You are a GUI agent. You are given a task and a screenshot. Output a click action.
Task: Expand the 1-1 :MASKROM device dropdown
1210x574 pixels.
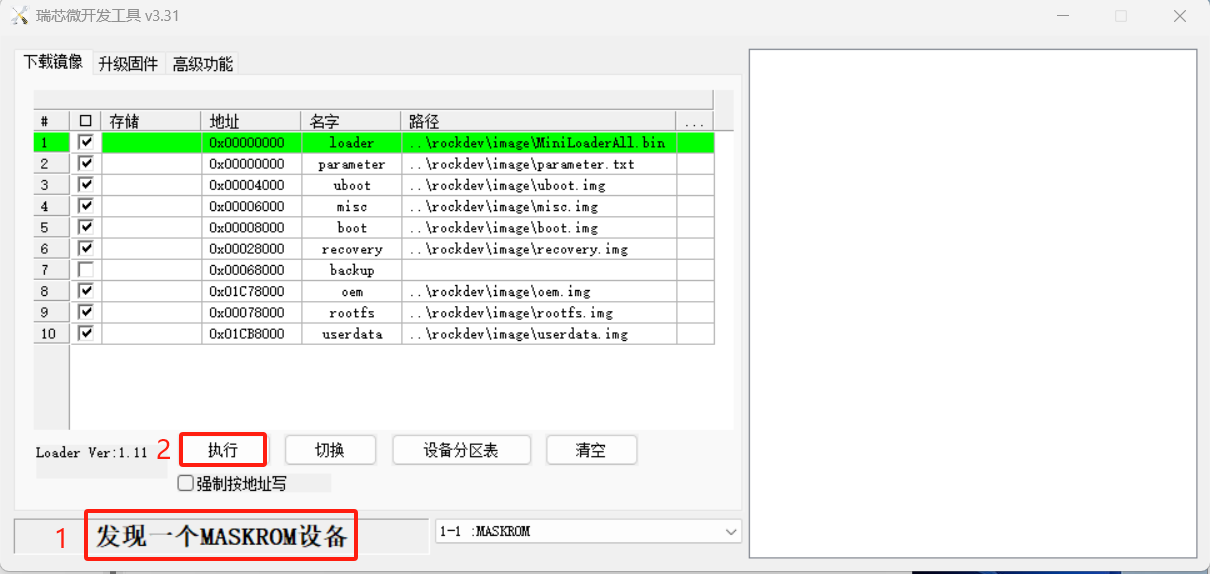(731, 531)
